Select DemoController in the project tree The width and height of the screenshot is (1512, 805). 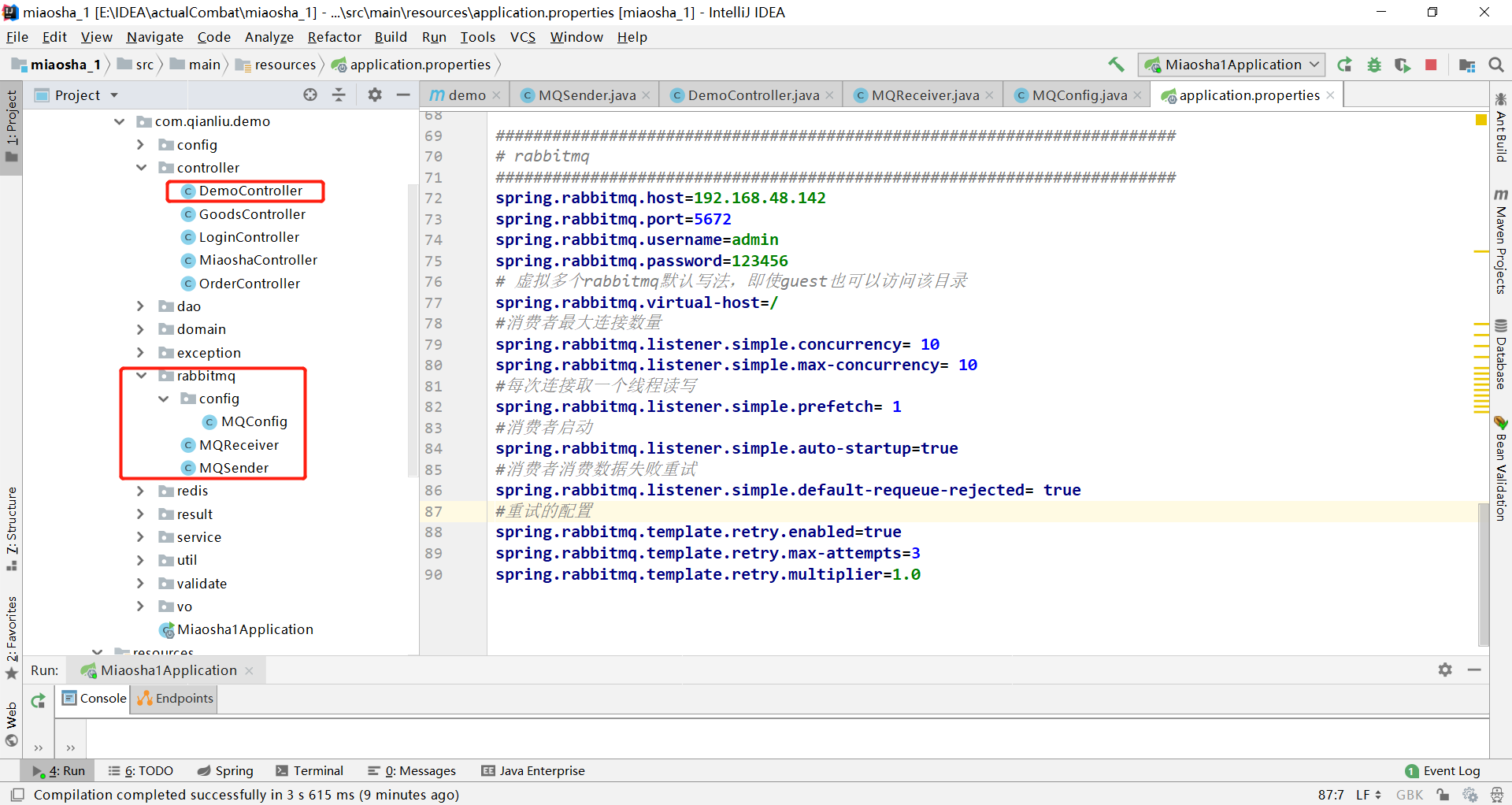[x=250, y=191]
